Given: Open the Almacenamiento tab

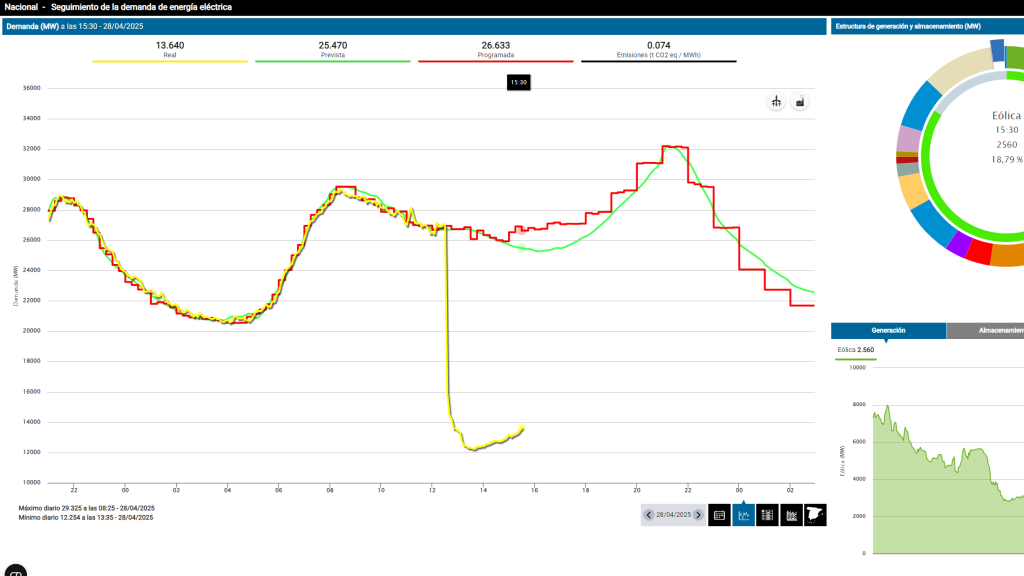Looking at the screenshot, I should (990, 330).
